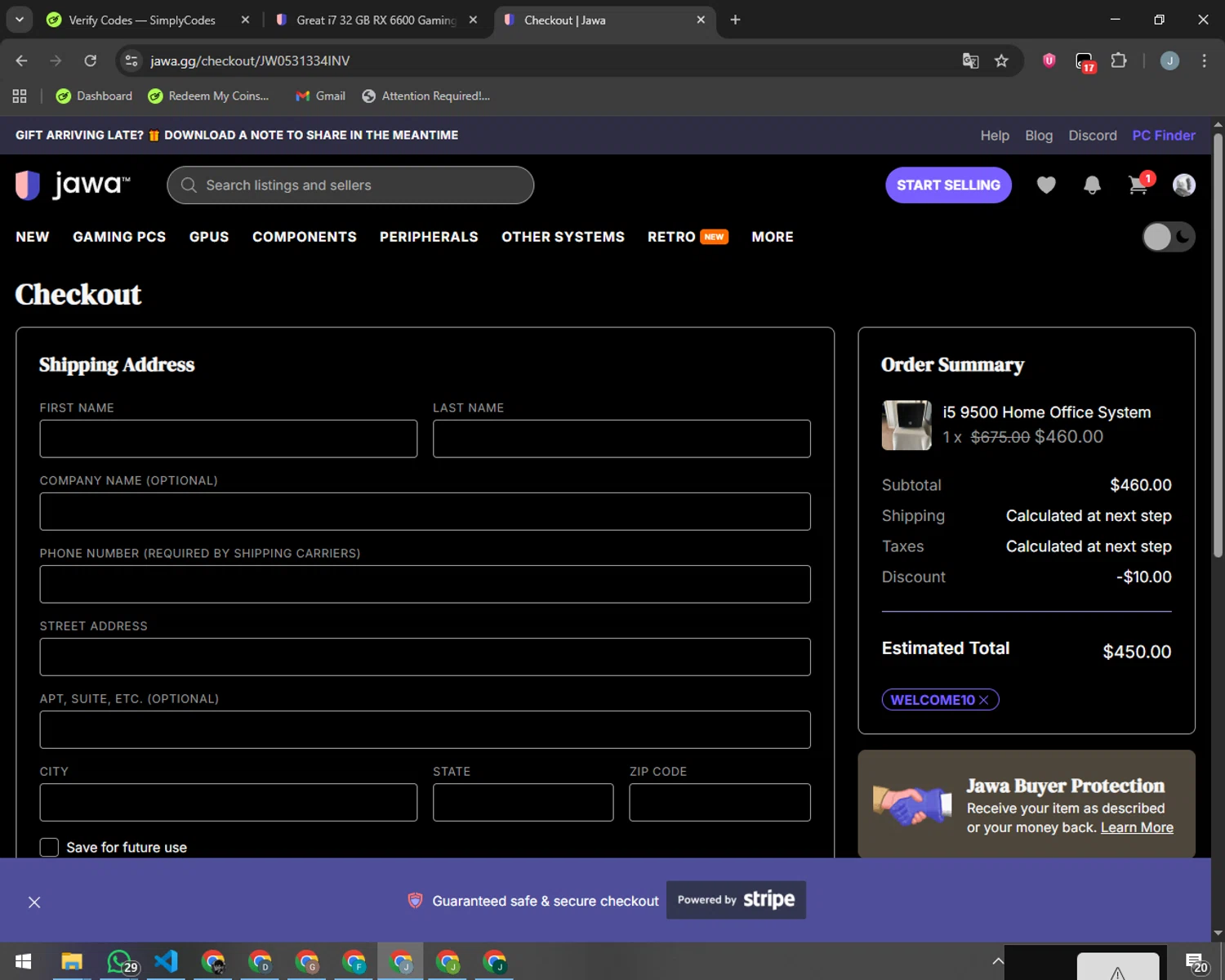This screenshot has height=980, width=1225.
Task: Close the Checkout Jawa tab
Action: (701, 20)
